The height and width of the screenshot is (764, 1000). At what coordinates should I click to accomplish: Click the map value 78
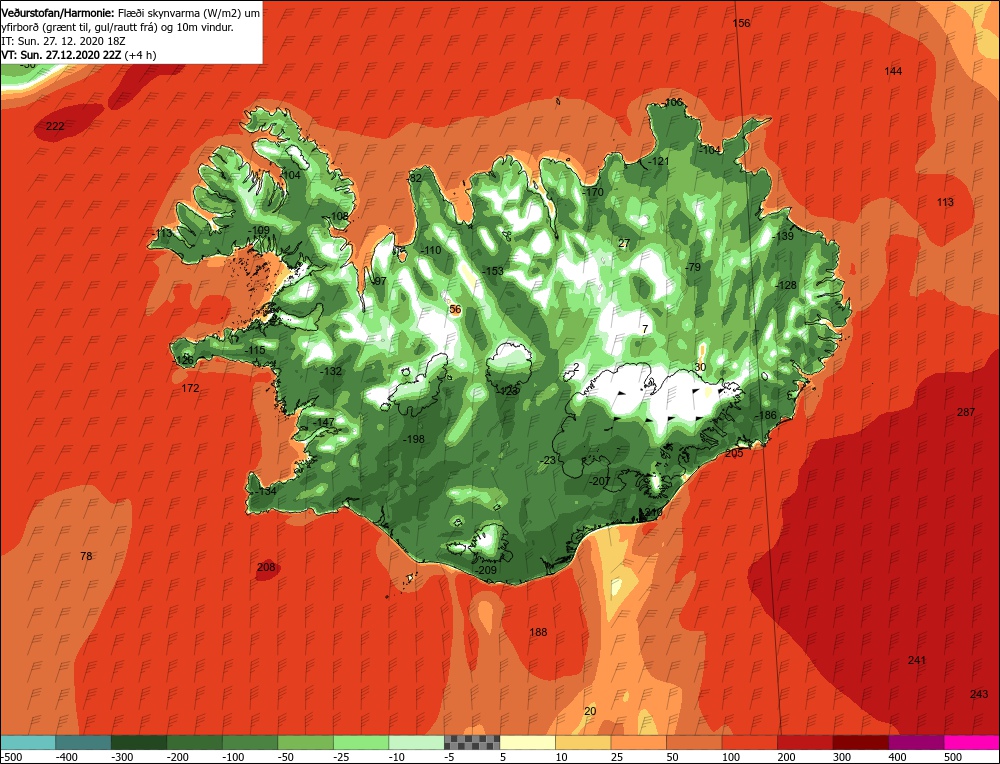(86, 556)
